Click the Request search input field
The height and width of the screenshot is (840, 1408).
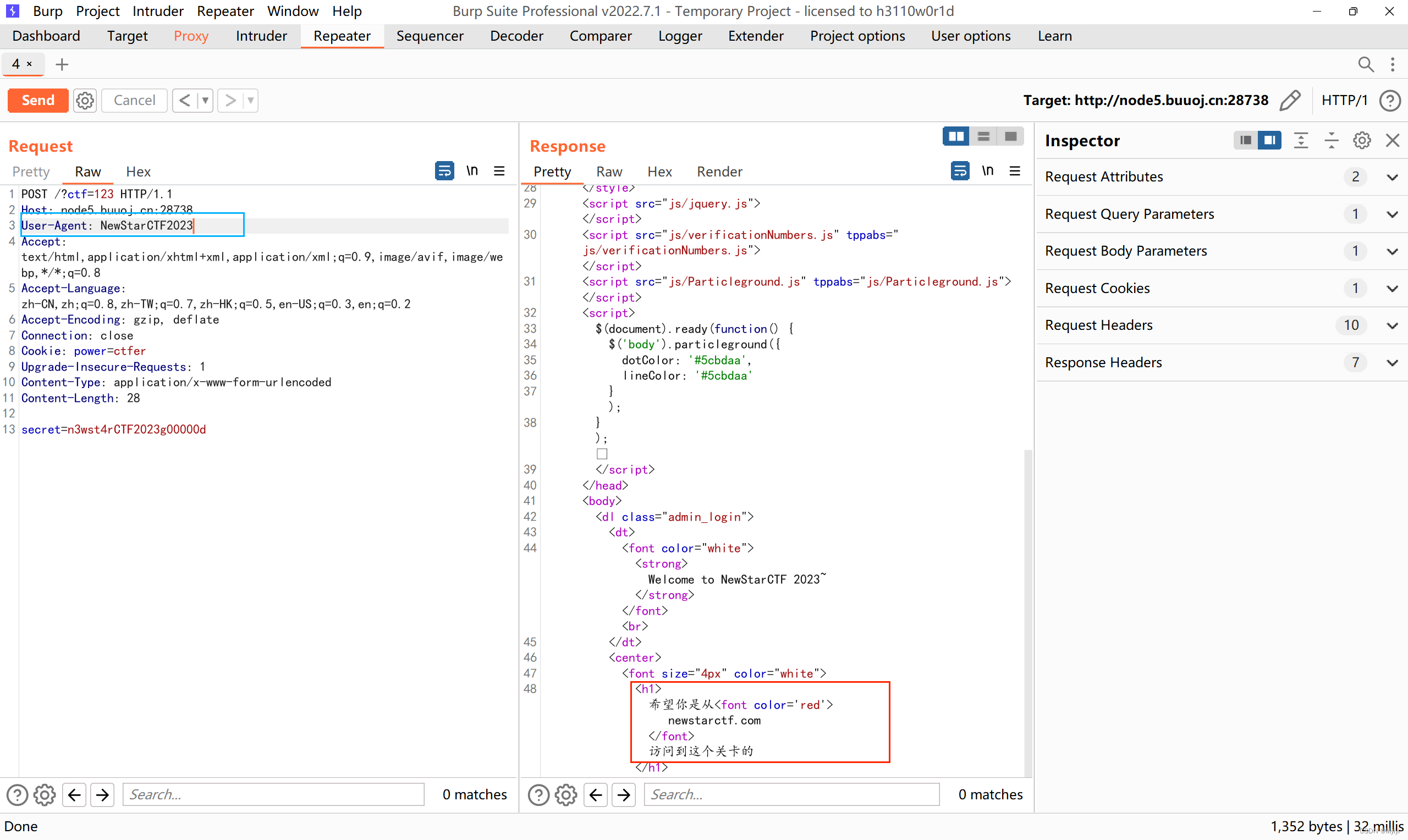(x=273, y=795)
